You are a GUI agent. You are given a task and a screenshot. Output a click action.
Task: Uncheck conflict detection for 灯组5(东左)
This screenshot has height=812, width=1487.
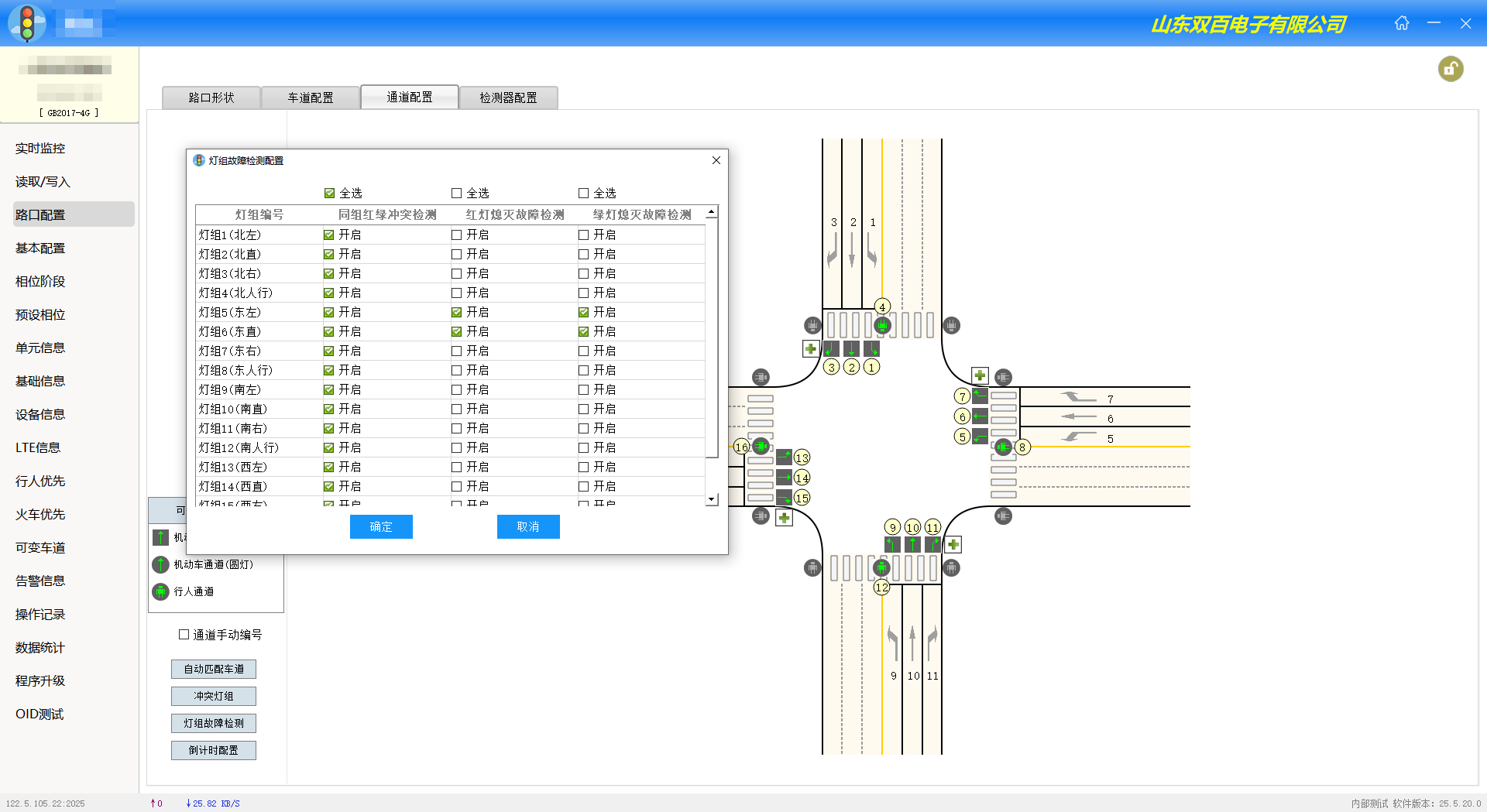click(x=329, y=312)
